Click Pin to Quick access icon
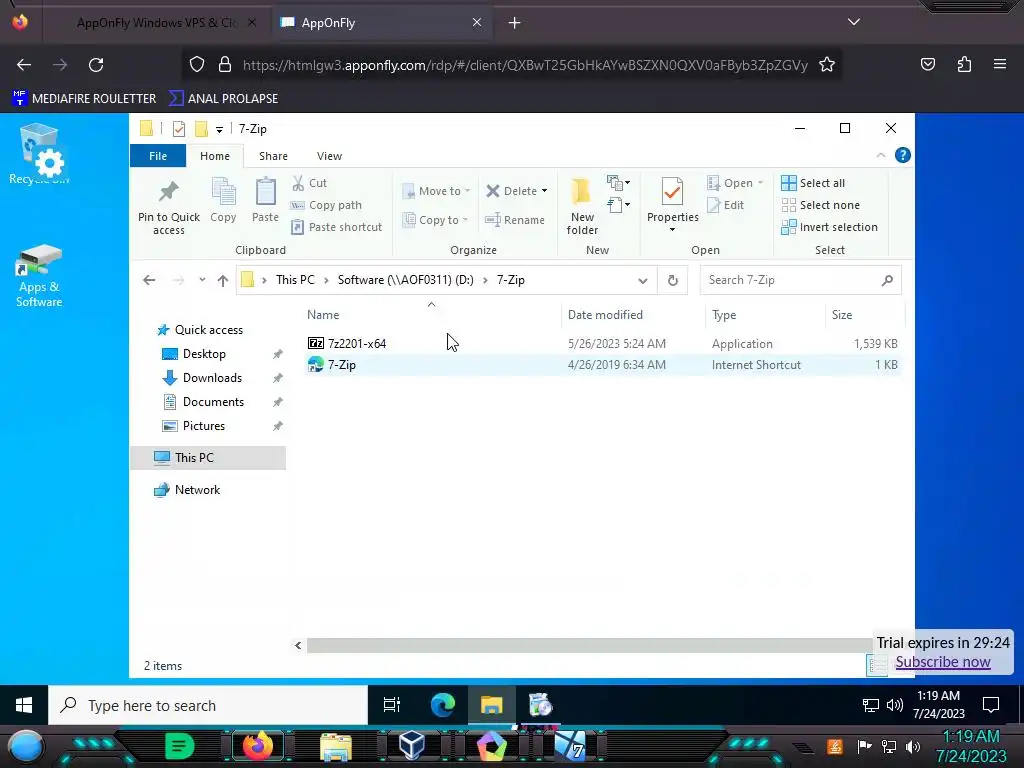Image resolution: width=1024 pixels, height=768 pixels. (x=168, y=191)
